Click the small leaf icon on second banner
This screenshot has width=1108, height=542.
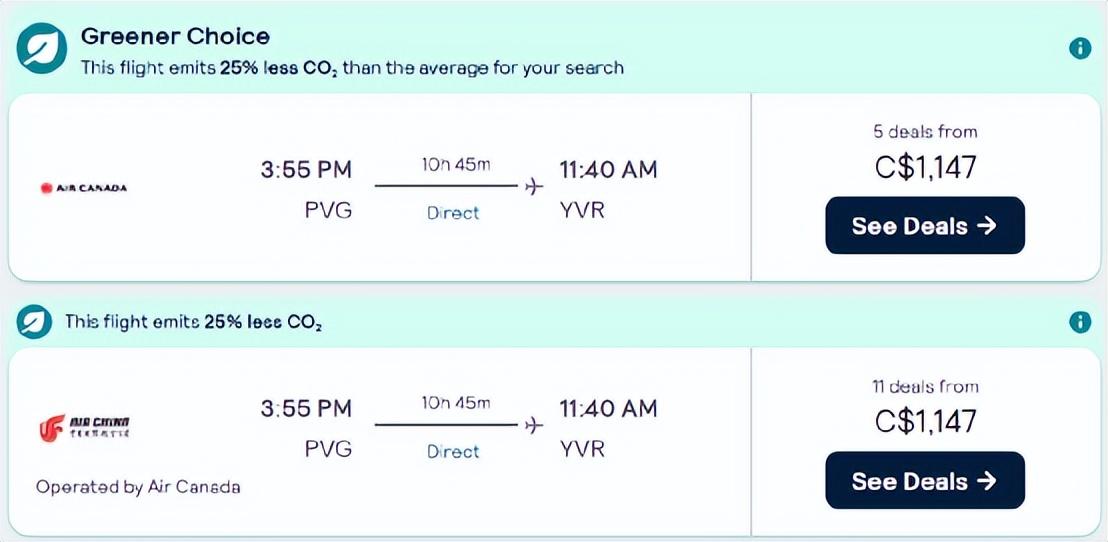pos(35,322)
